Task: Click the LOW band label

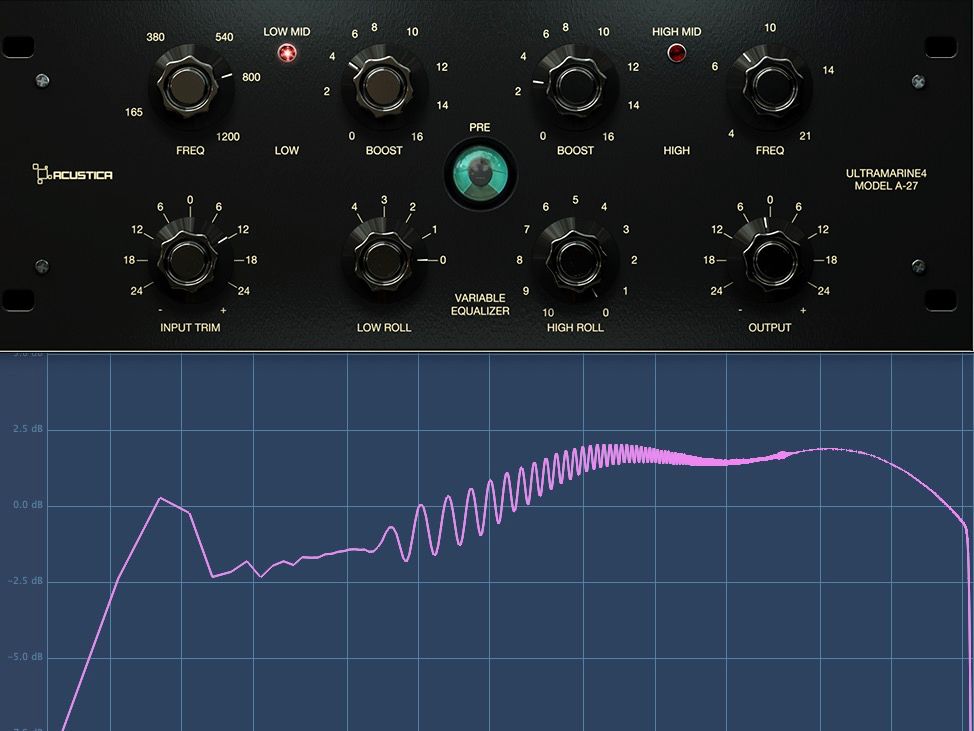Action: coord(287,150)
